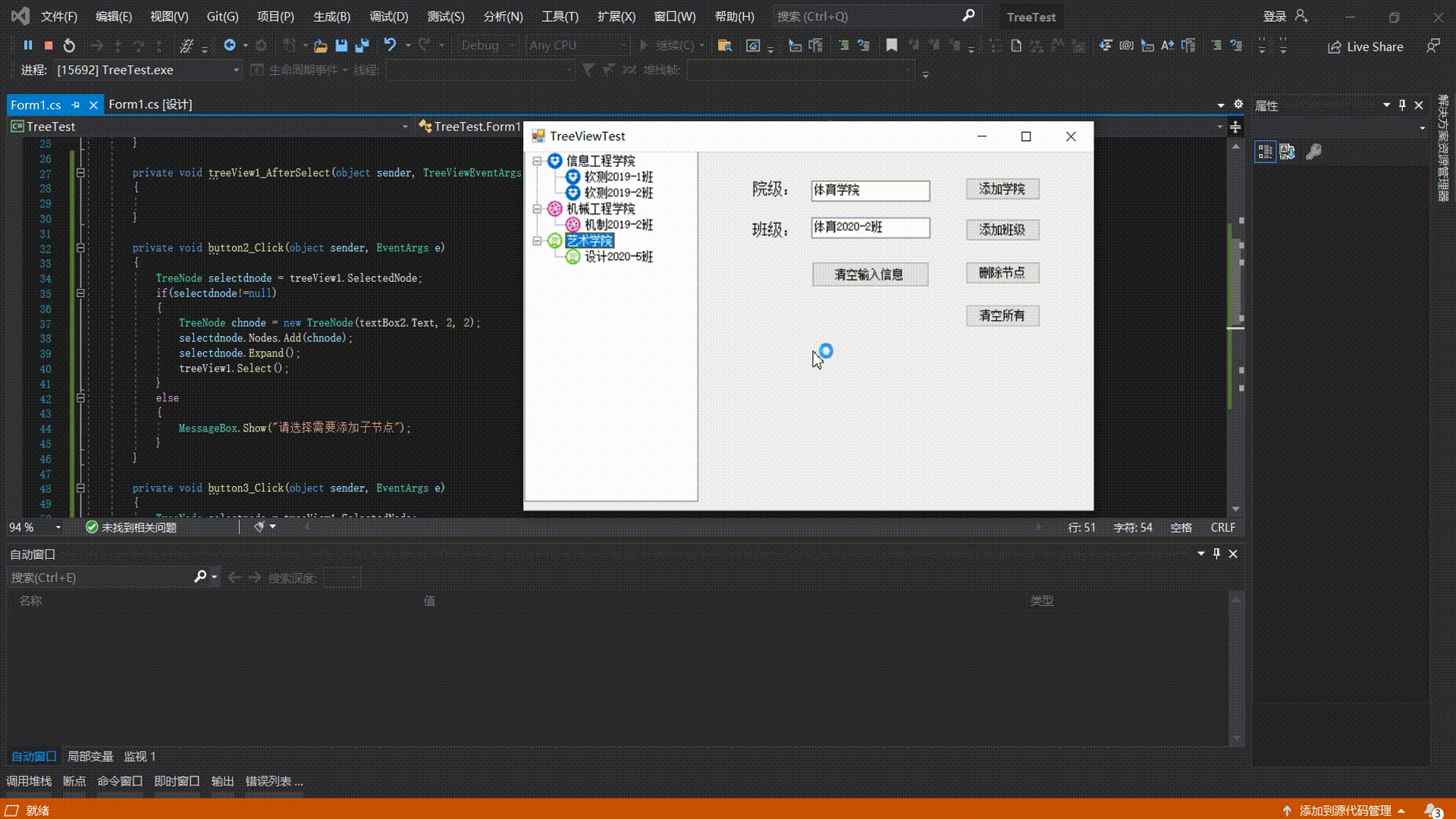The image size is (1456, 819).
Task: Click the 删除节点 button
Action: click(1002, 272)
